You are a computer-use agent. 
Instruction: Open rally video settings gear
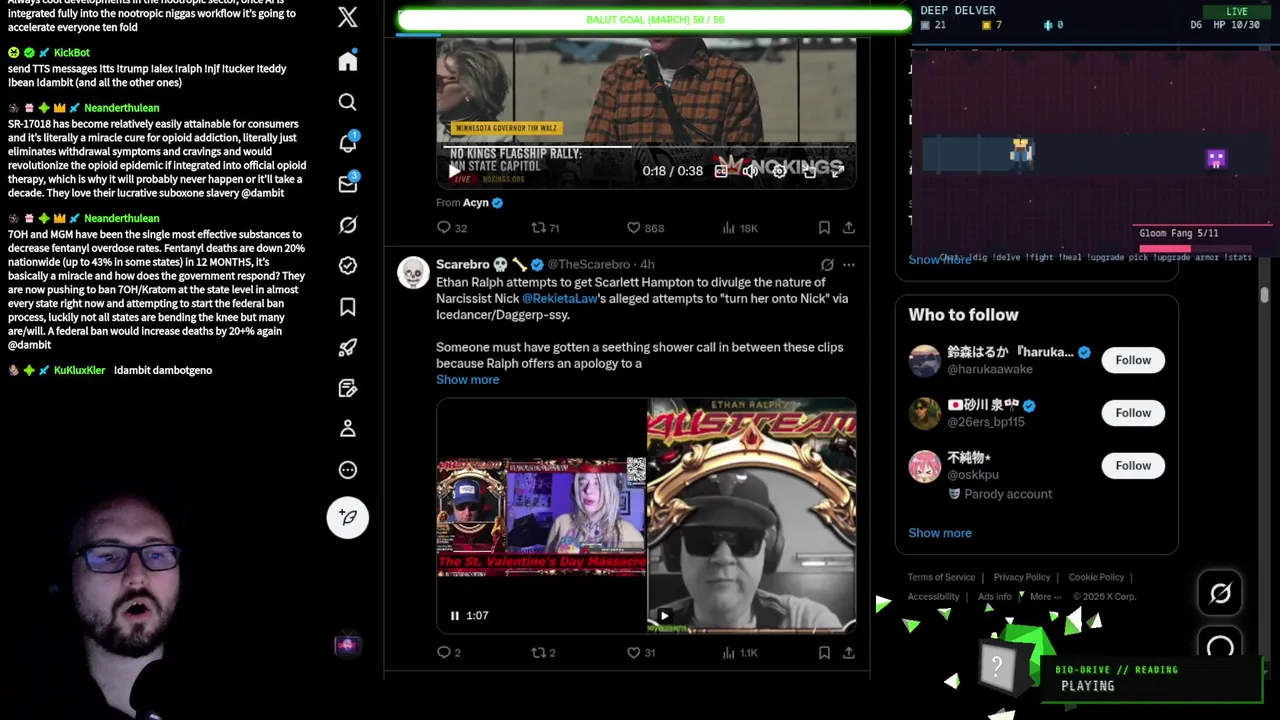tap(779, 171)
